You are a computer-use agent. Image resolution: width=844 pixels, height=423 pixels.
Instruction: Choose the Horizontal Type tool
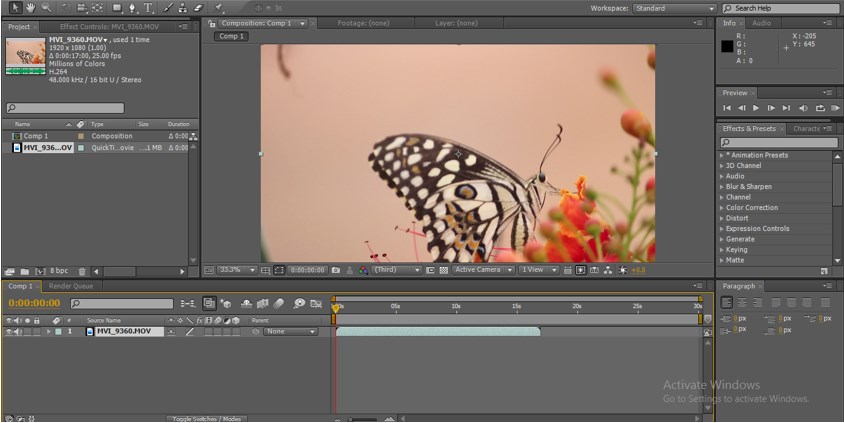tap(148, 8)
